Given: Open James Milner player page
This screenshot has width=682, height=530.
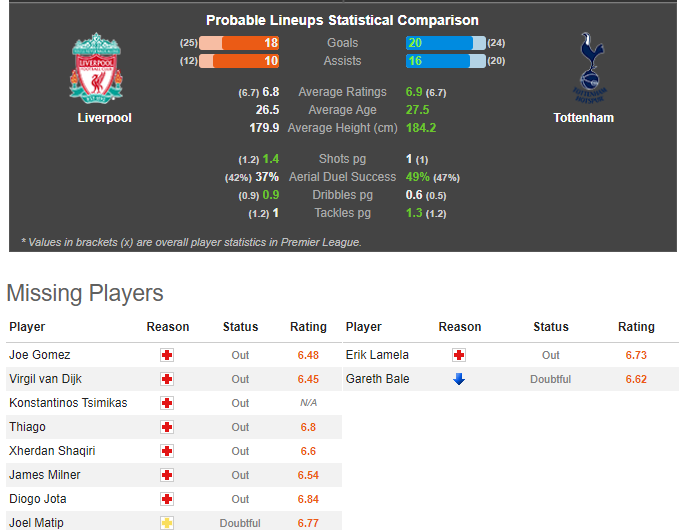Looking at the screenshot, I should coord(45,475).
